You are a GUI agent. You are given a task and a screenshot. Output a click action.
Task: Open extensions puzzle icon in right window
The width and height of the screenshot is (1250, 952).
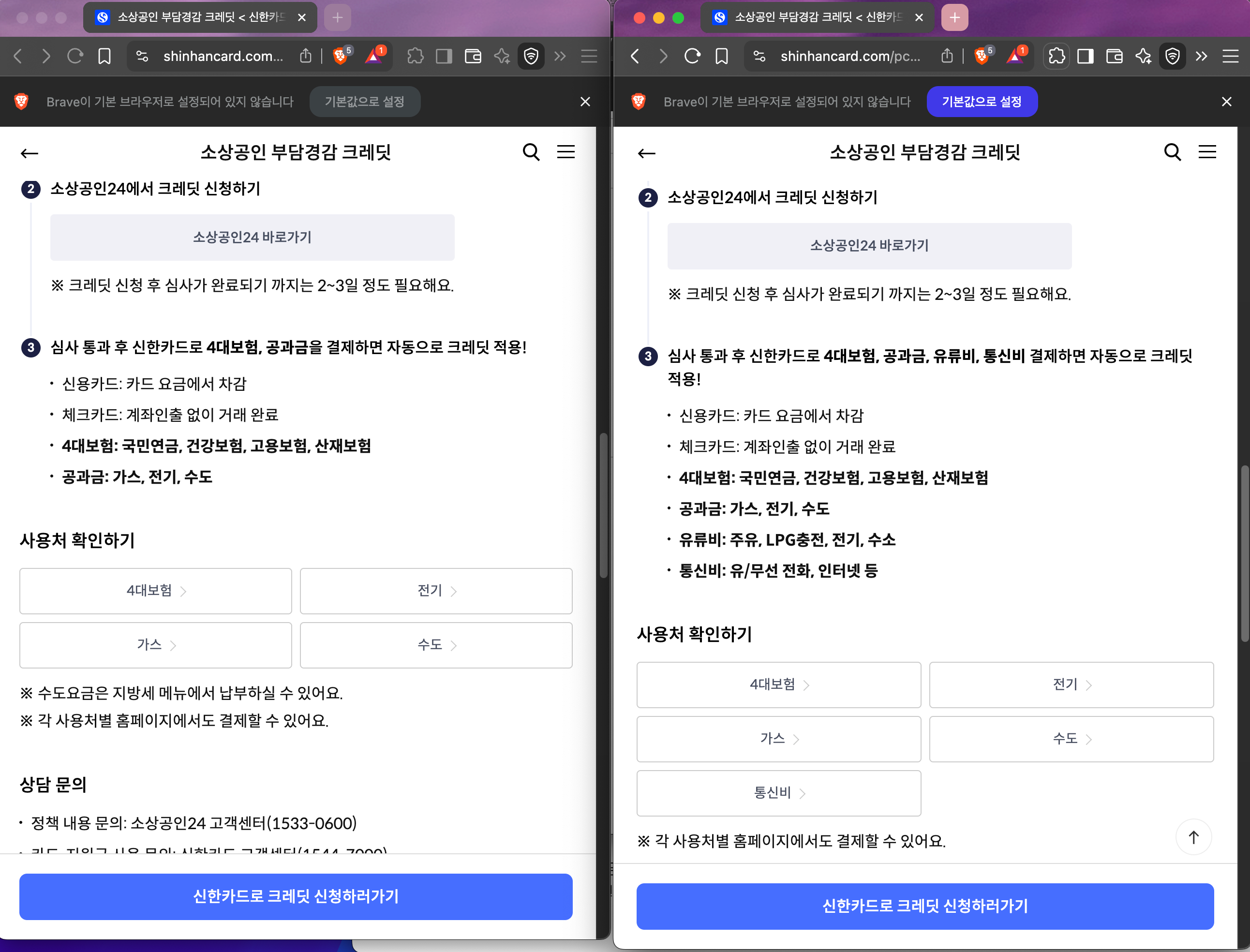[1056, 56]
